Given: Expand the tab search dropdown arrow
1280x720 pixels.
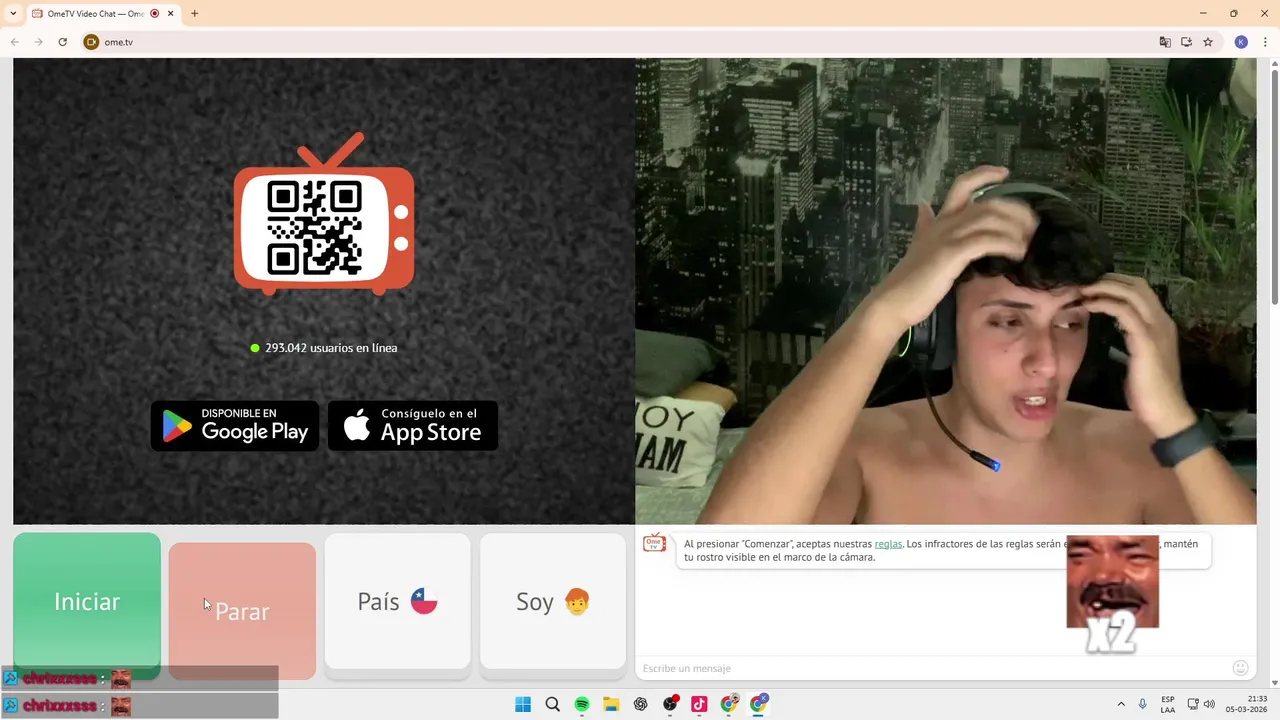Looking at the screenshot, I should [x=13, y=14].
